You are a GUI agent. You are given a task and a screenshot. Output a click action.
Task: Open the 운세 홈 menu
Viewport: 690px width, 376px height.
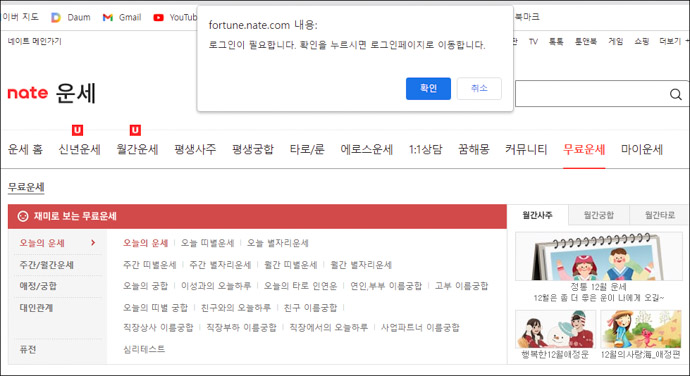click(x=25, y=149)
